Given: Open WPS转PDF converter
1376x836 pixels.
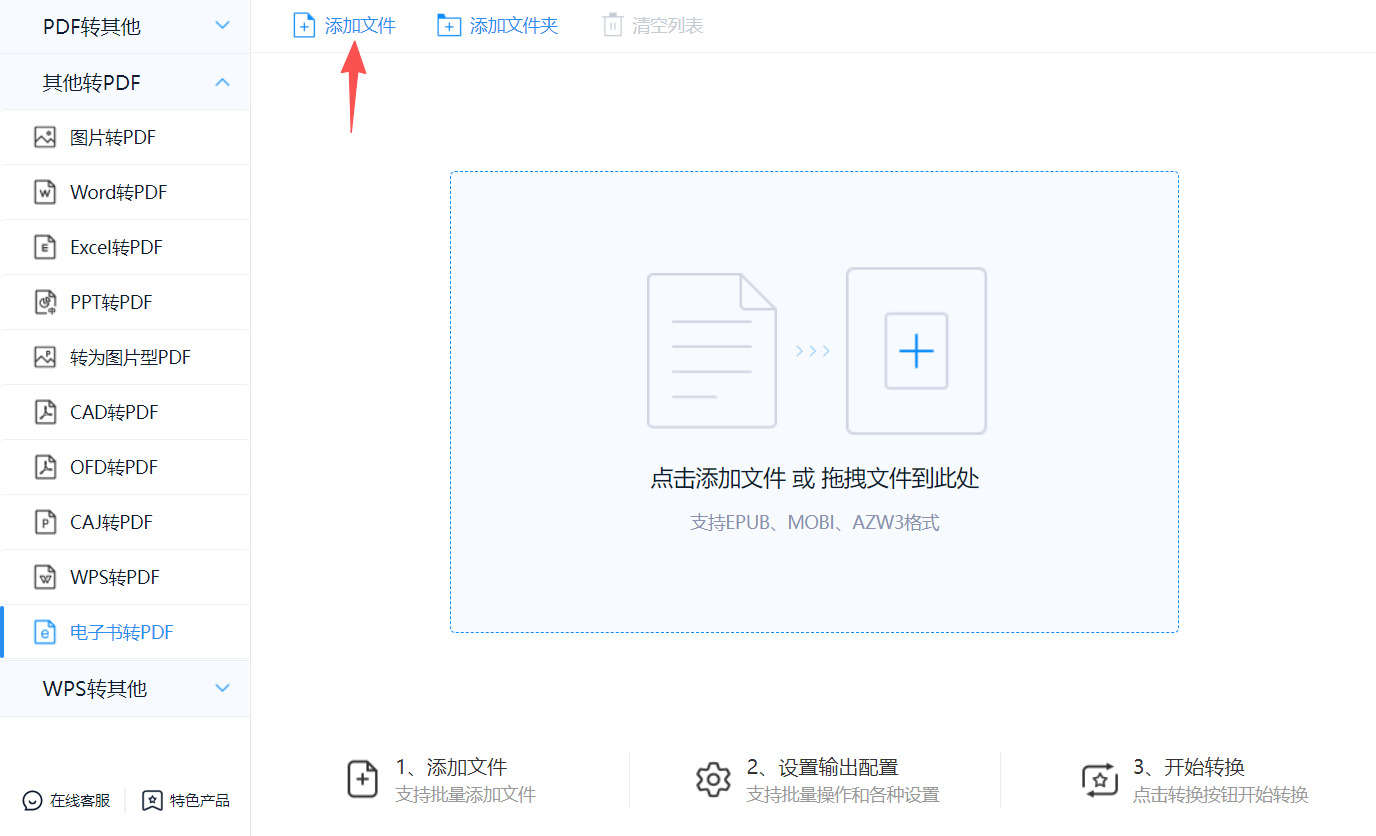Looking at the screenshot, I should click(x=125, y=578).
